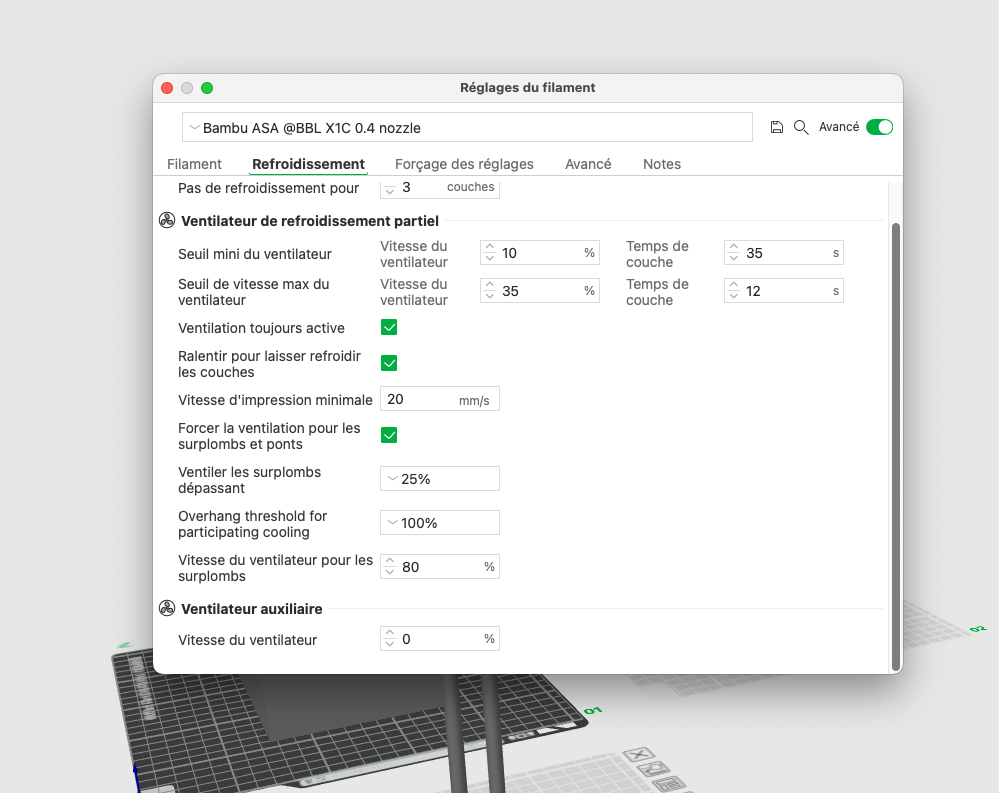Open the Bambu ASA preset dropdown
Viewport: 999px width, 793px height.
467,127
